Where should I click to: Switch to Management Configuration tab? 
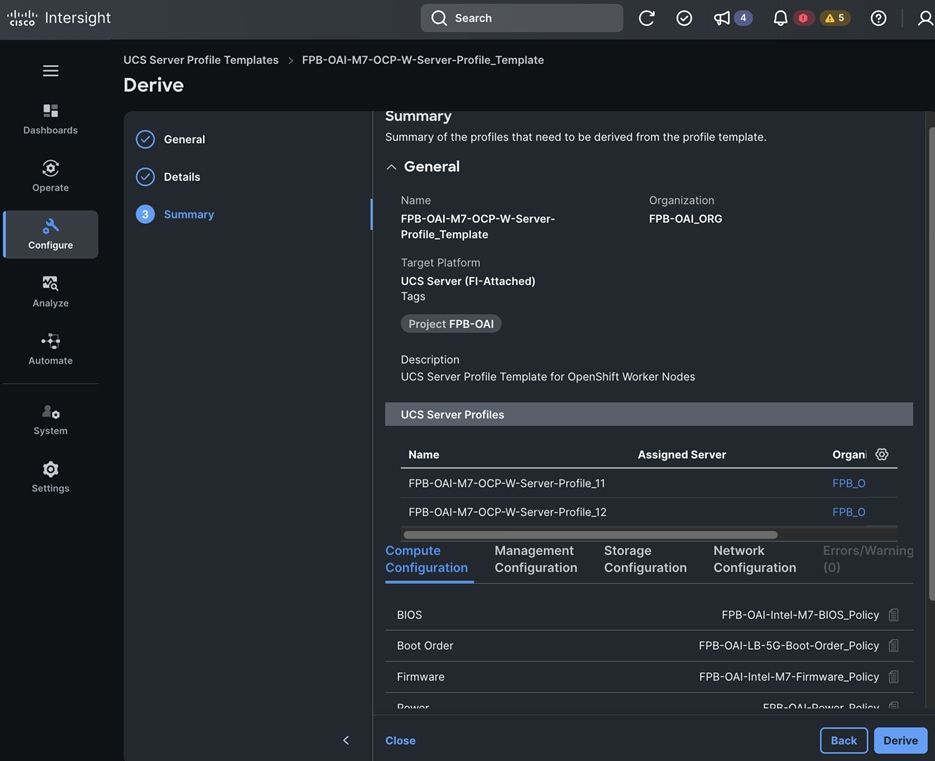(535, 559)
